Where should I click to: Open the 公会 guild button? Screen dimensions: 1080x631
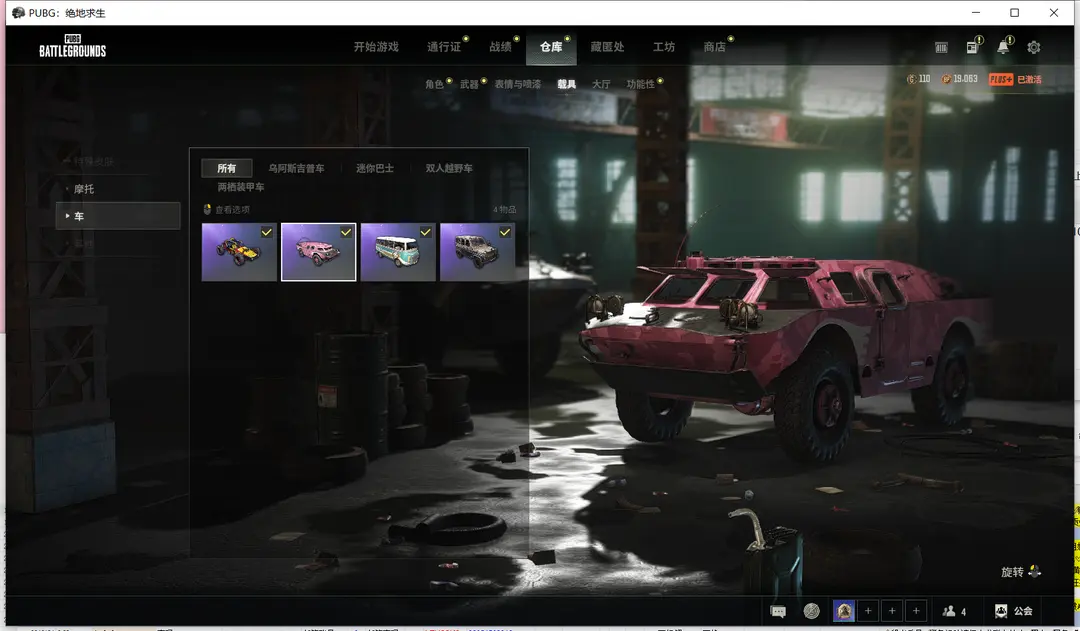coord(1013,611)
